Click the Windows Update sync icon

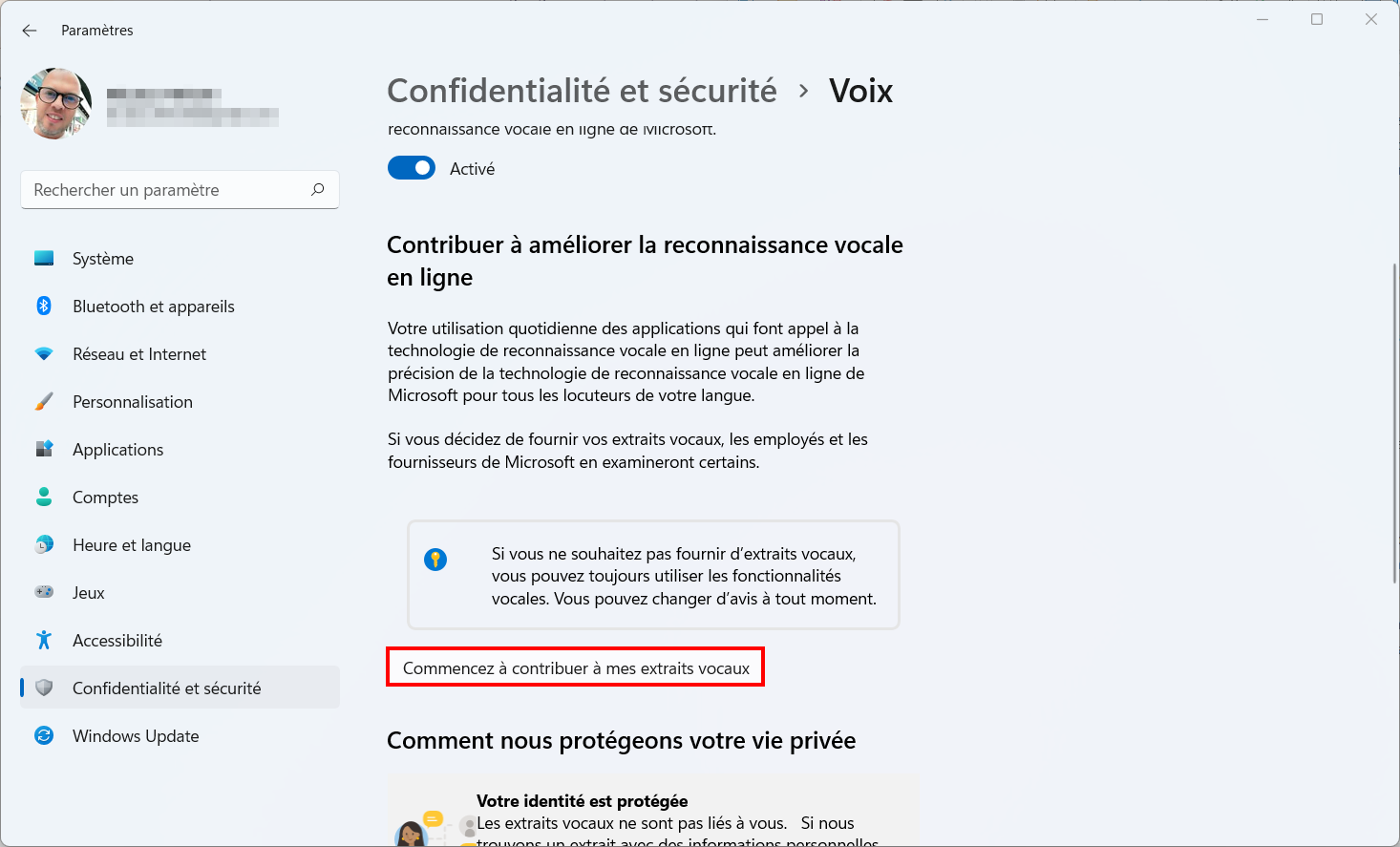[x=44, y=735]
